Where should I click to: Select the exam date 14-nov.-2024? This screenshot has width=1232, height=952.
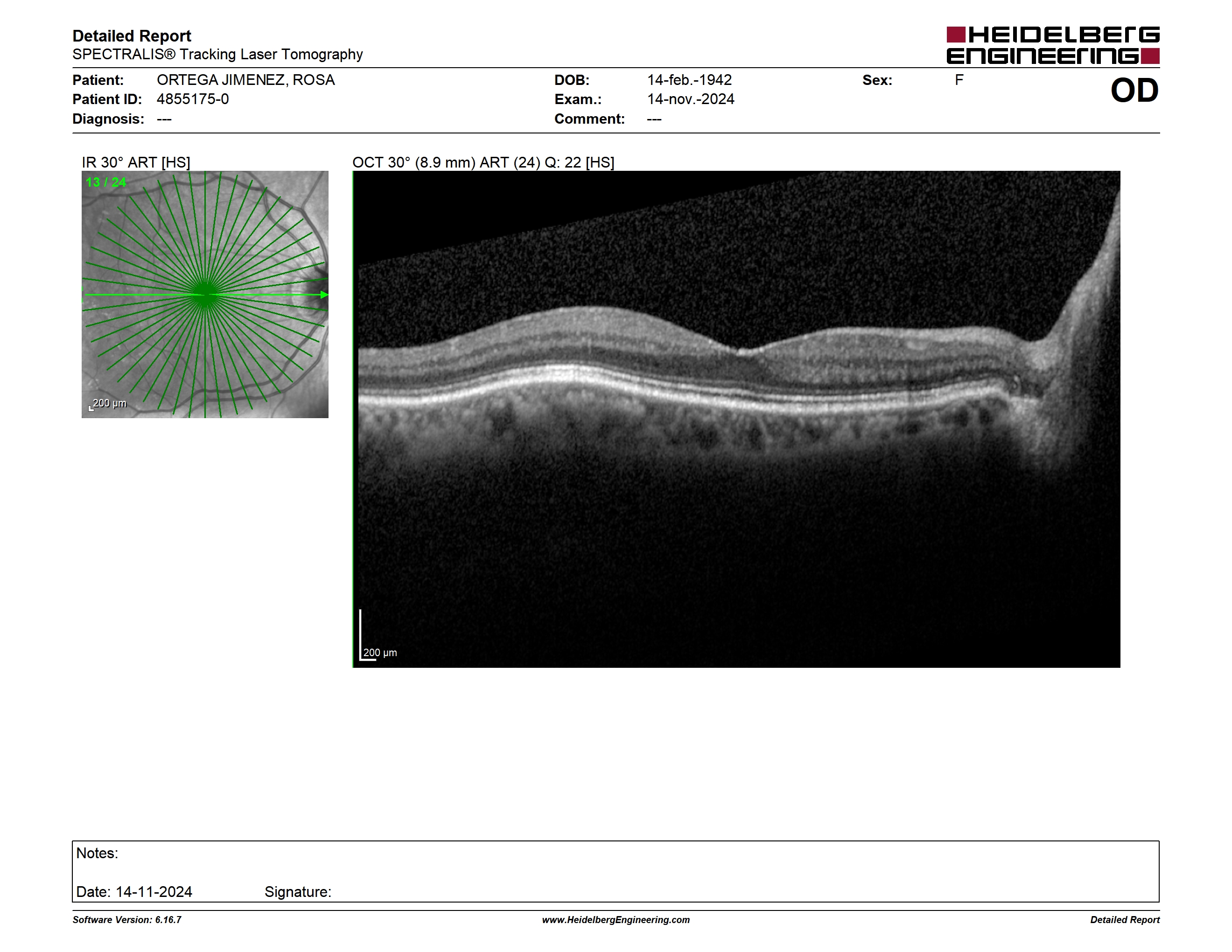pyautogui.click(x=691, y=99)
